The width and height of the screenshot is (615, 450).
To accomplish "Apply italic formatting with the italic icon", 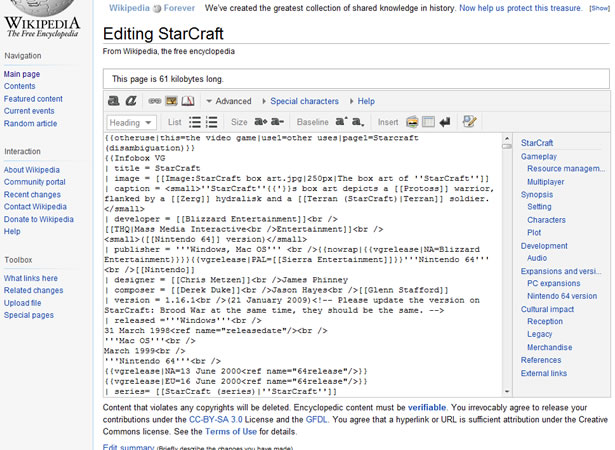I will 131,101.
